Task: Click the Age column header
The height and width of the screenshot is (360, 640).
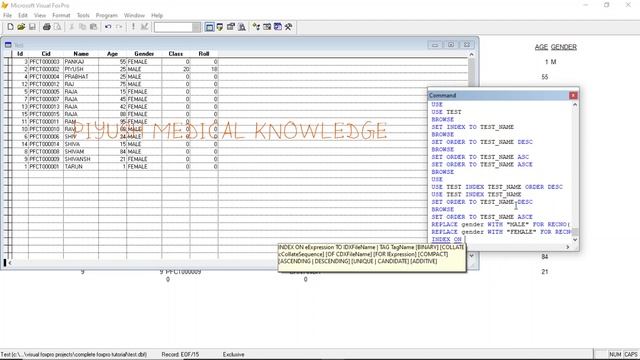Action: click(112, 54)
